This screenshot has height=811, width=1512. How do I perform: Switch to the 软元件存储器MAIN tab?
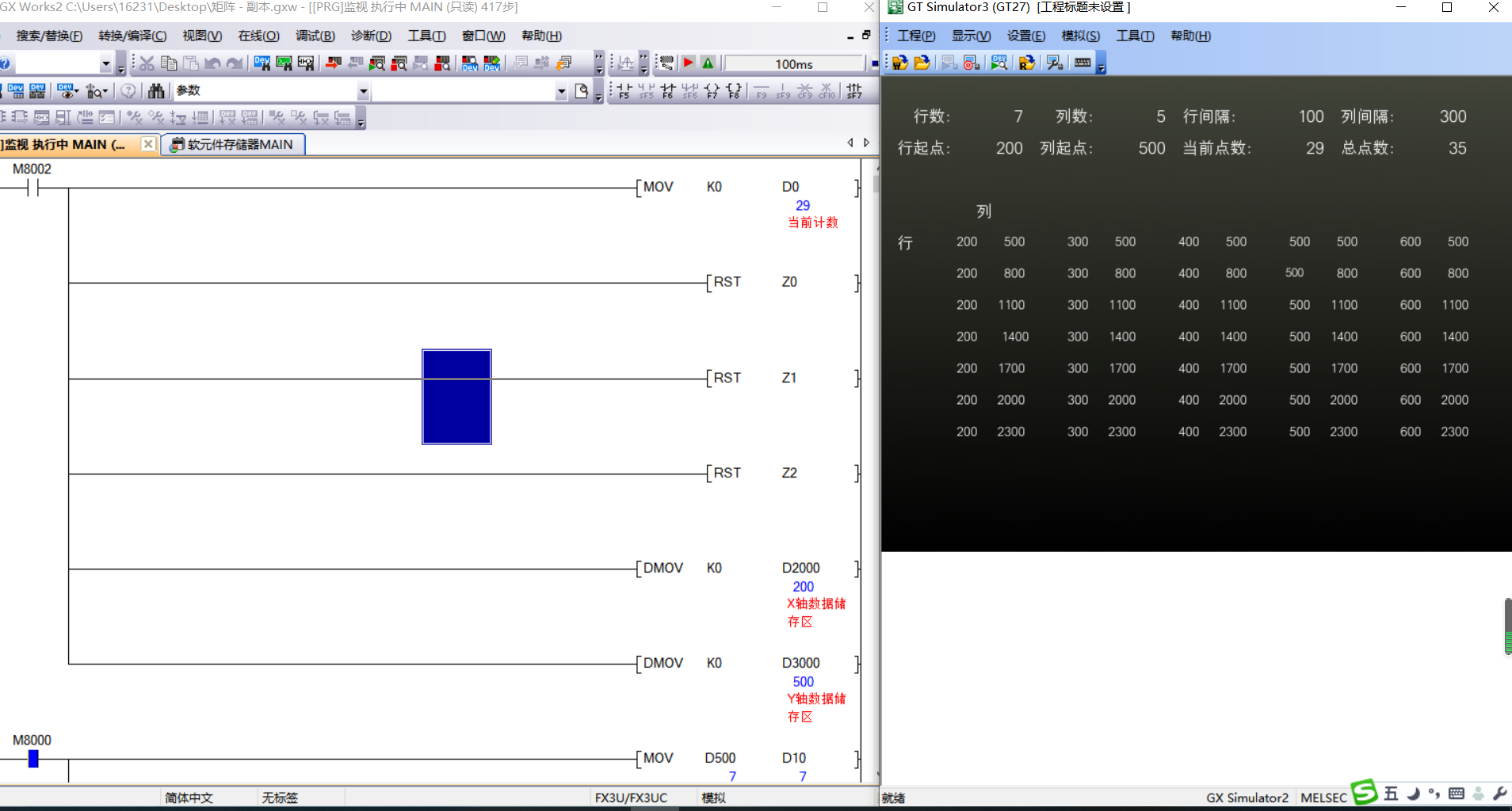(x=233, y=144)
